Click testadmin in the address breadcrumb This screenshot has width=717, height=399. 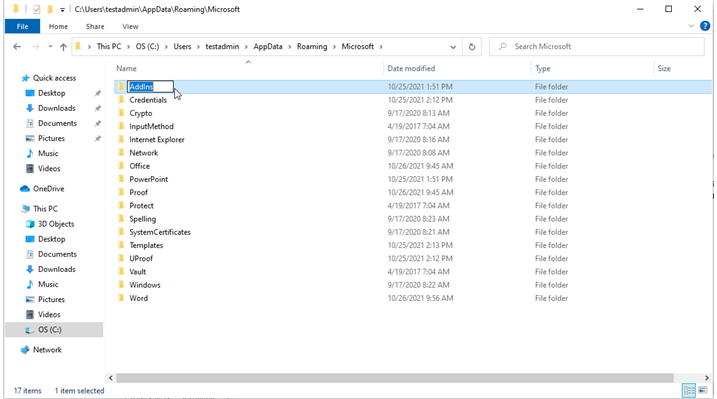pos(222,47)
